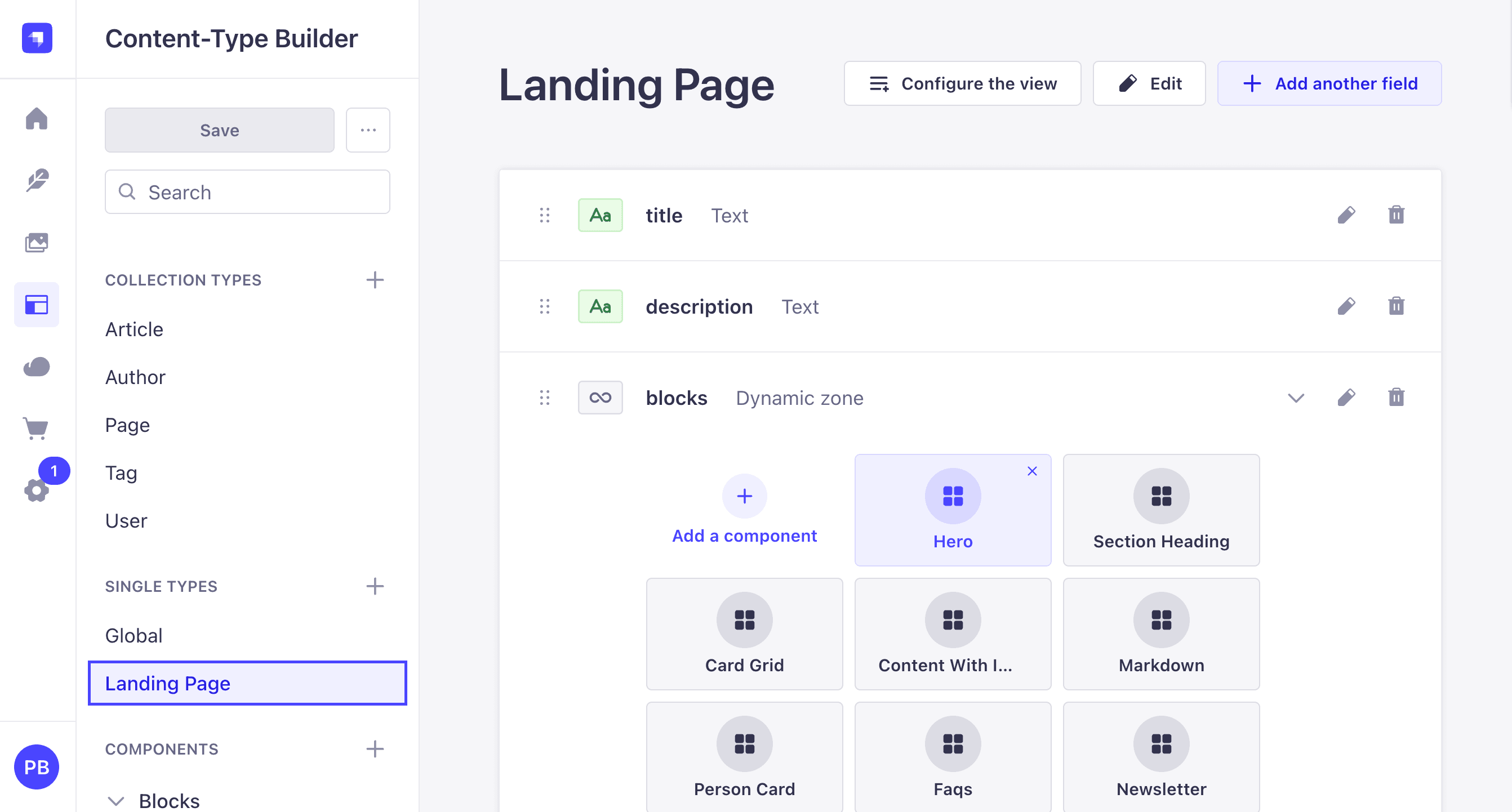Click the Dynamic zone type label
The height and width of the screenshot is (812, 1512).
pyautogui.click(x=799, y=398)
